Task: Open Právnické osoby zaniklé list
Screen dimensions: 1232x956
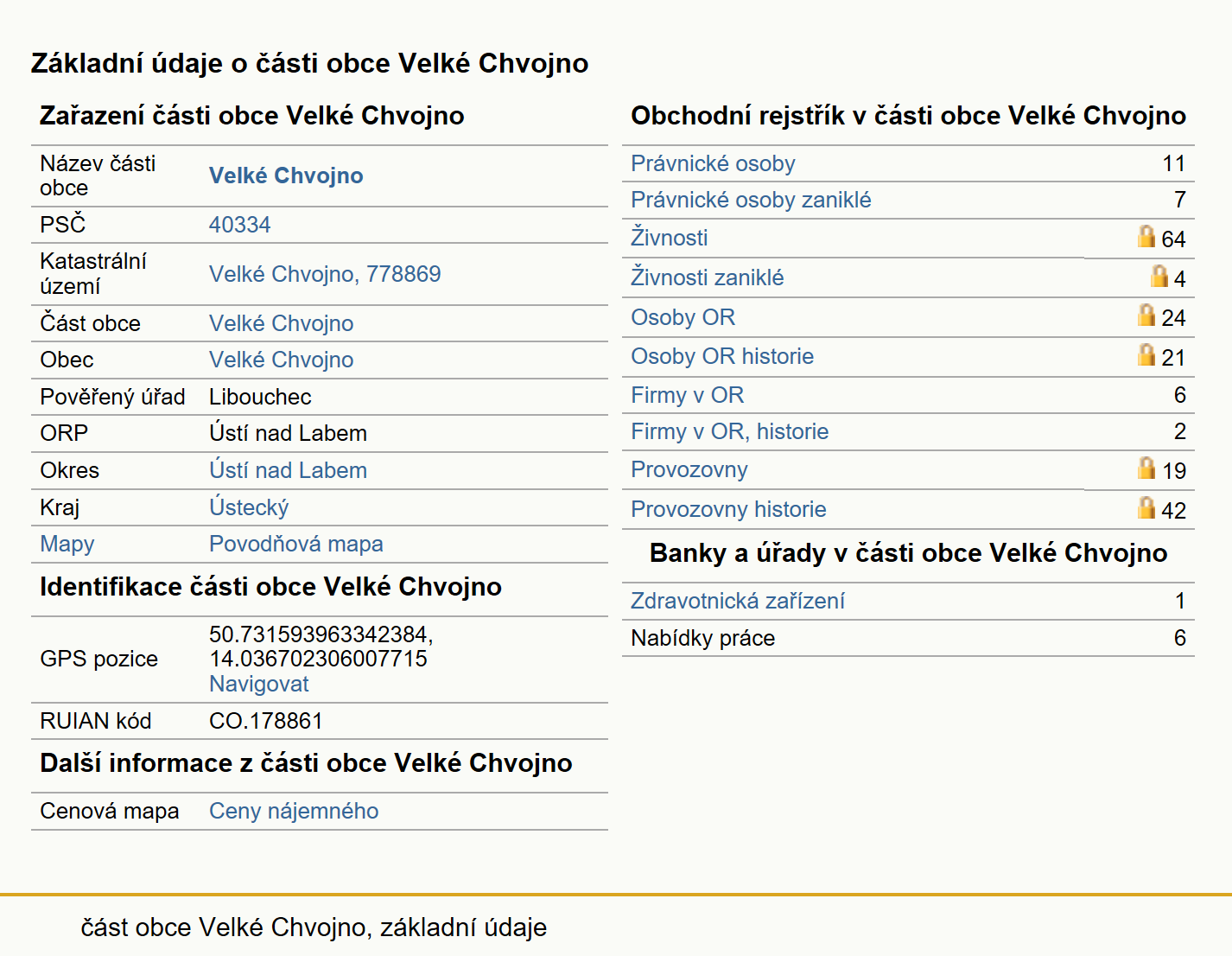Action: click(751, 200)
